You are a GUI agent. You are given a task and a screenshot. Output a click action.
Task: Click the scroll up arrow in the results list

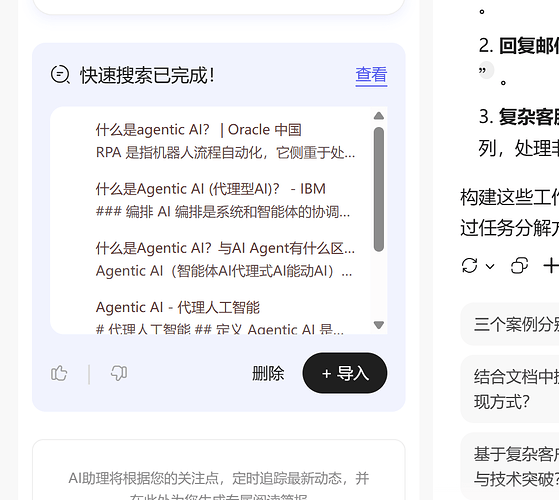(x=379, y=116)
